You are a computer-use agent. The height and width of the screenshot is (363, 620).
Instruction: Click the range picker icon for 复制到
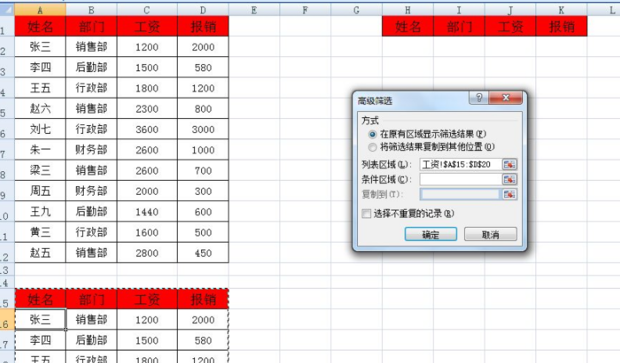(509, 194)
